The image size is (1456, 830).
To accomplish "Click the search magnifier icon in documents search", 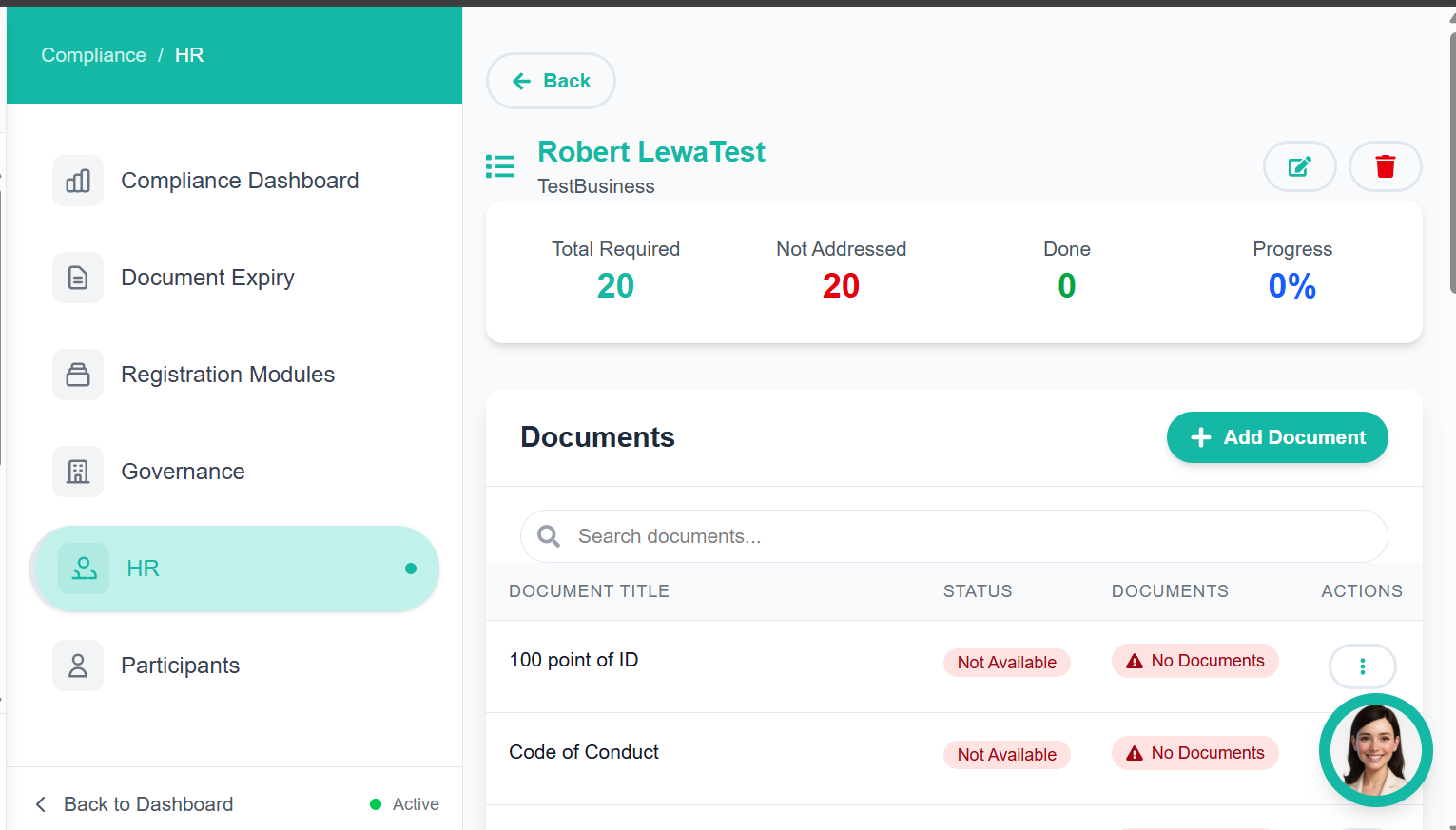I will point(548,536).
